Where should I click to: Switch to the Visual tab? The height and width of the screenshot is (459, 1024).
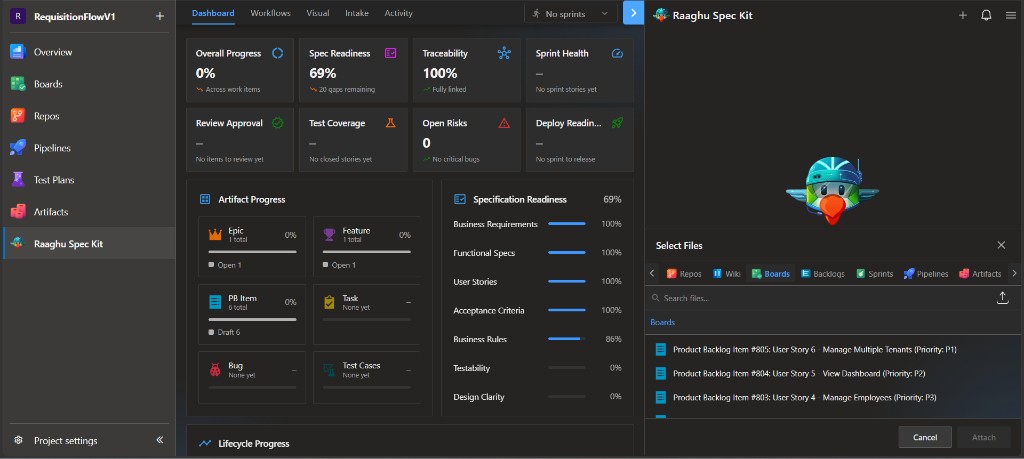pyautogui.click(x=317, y=13)
